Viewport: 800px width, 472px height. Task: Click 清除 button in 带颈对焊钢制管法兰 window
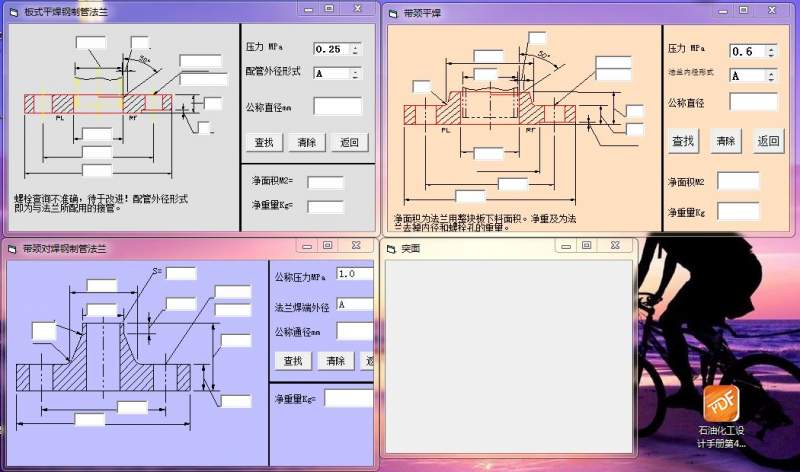pyautogui.click(x=335, y=361)
